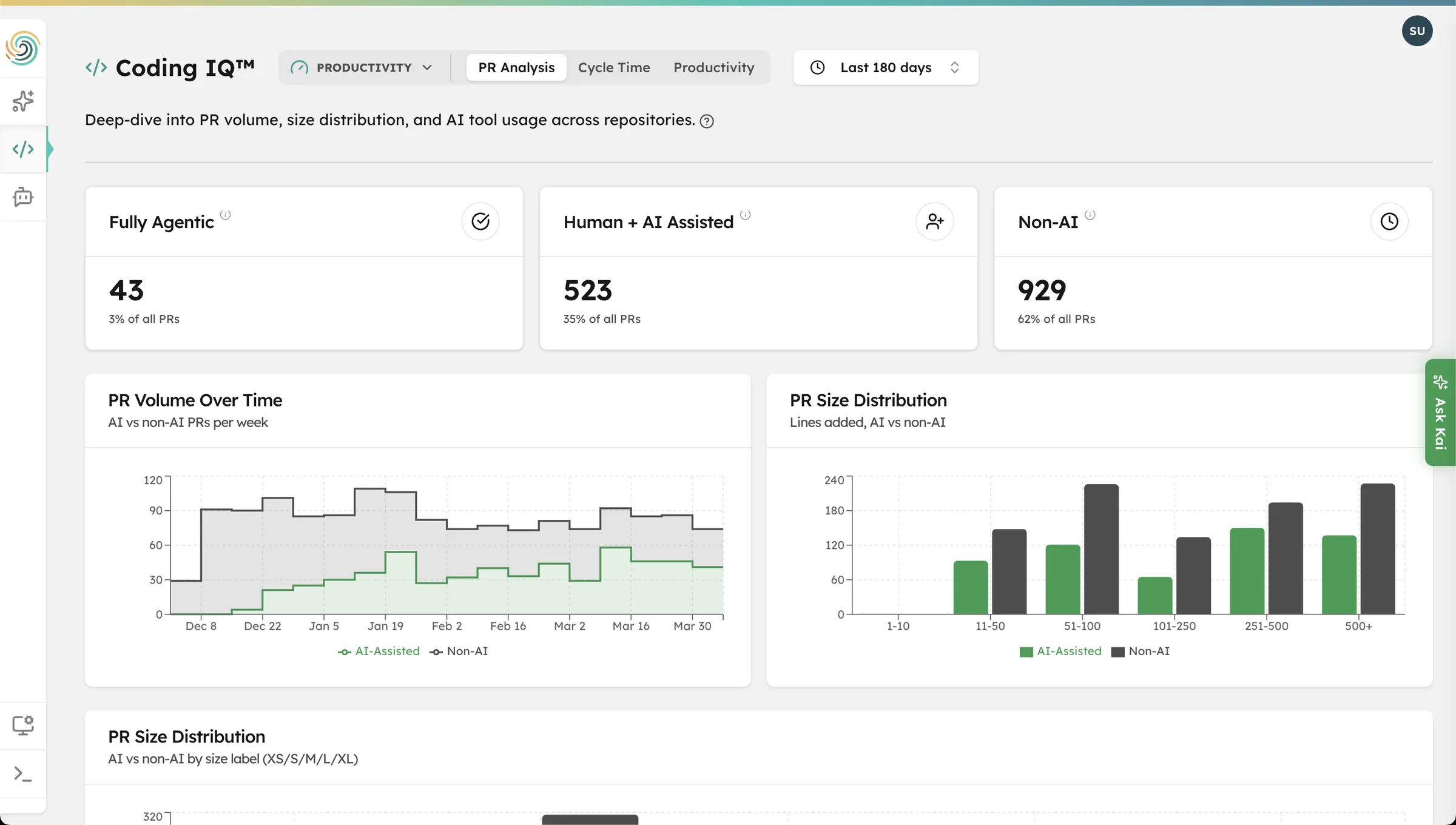
Task: Click the Non-AI clock icon
Action: [x=1389, y=221]
